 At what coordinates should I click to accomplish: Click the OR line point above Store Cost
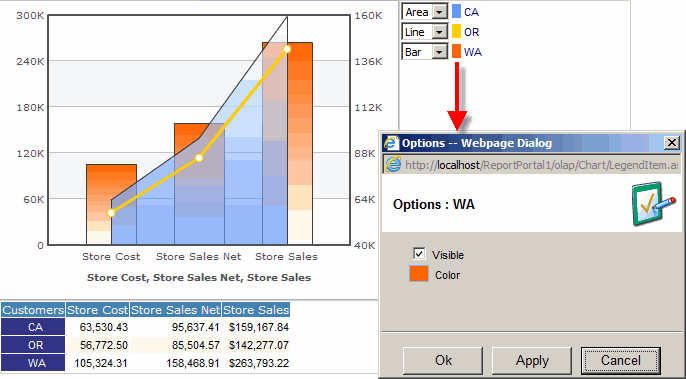click(111, 213)
